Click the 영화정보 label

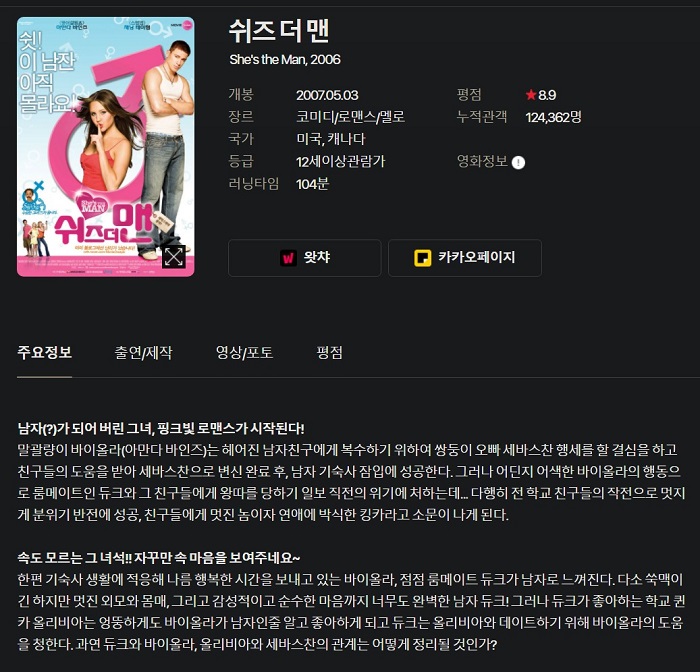coord(482,161)
